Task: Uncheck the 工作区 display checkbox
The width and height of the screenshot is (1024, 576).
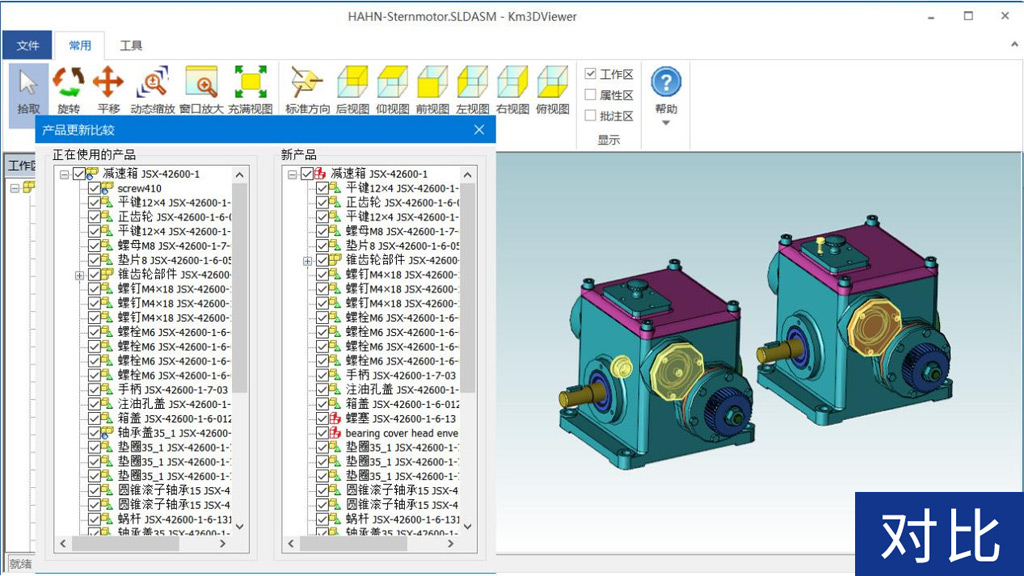Action: coord(591,72)
